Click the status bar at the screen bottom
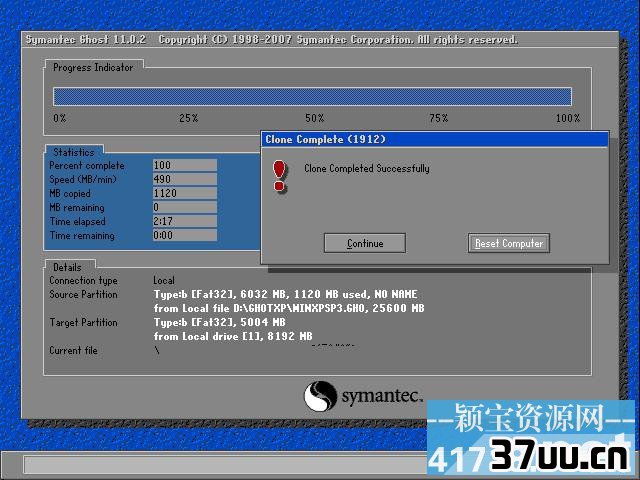Viewport: 640px width, 480px height. (x=224, y=465)
